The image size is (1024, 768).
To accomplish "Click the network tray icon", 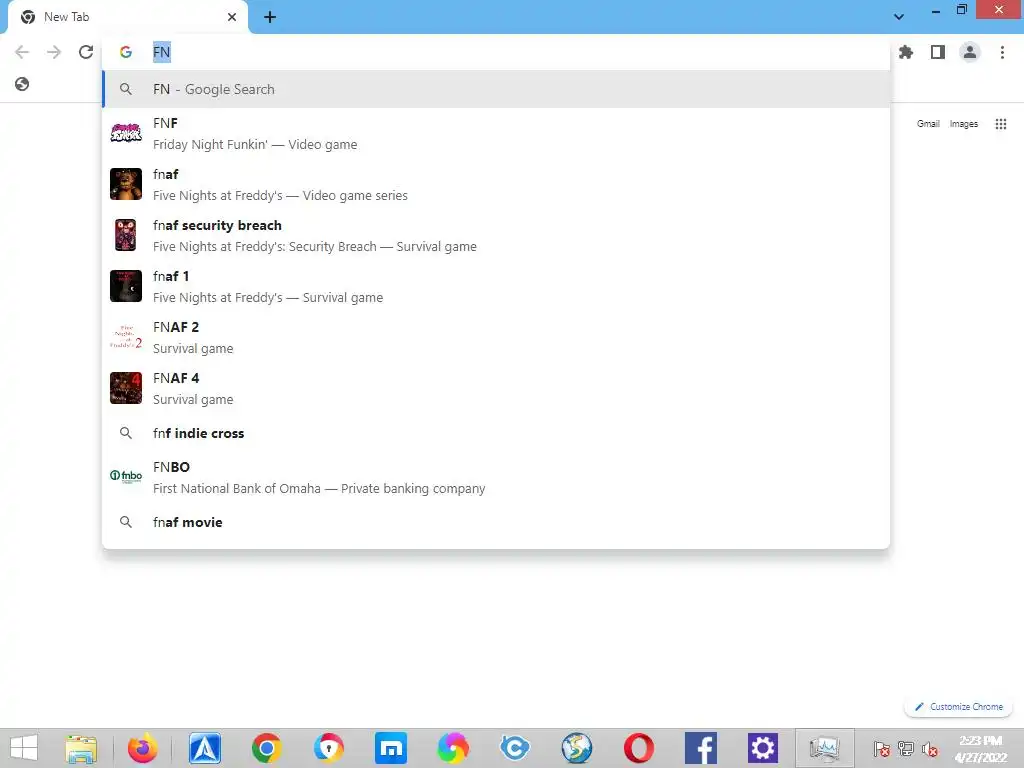I will (x=906, y=749).
